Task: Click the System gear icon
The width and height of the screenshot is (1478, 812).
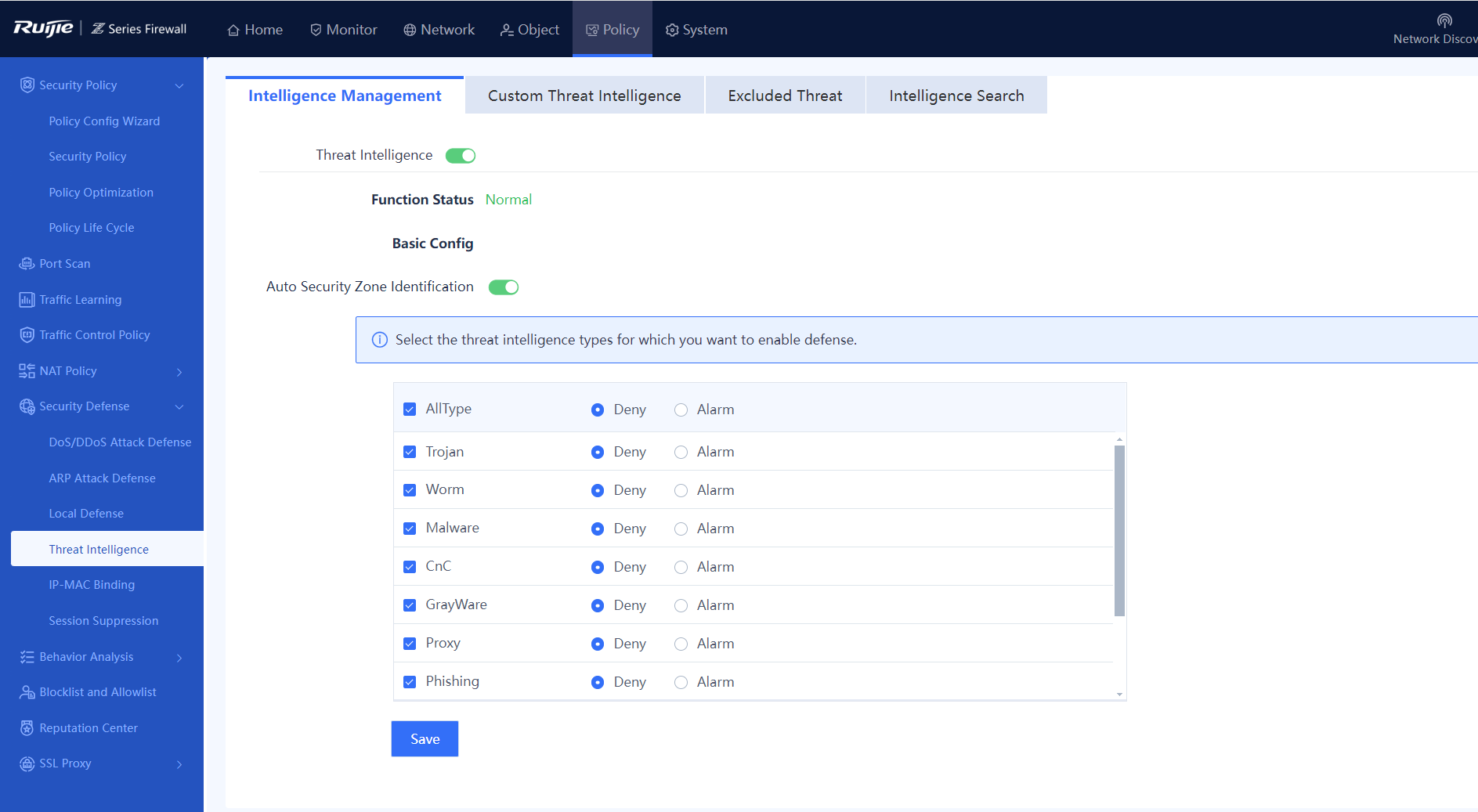Action: (x=672, y=30)
